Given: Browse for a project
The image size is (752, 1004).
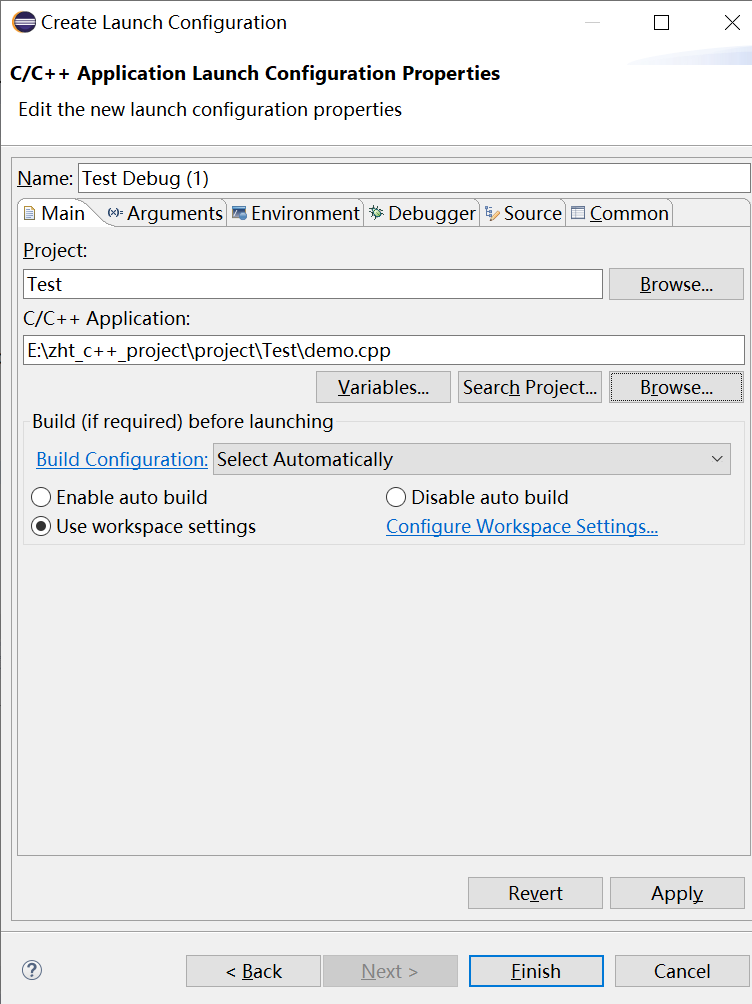Looking at the screenshot, I should point(676,284).
